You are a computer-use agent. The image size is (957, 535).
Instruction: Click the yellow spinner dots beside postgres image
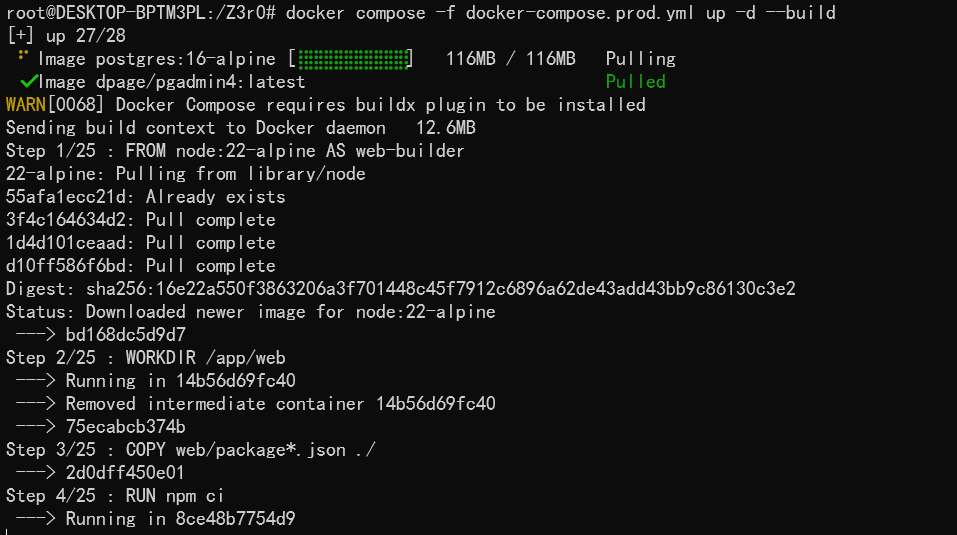(23, 56)
